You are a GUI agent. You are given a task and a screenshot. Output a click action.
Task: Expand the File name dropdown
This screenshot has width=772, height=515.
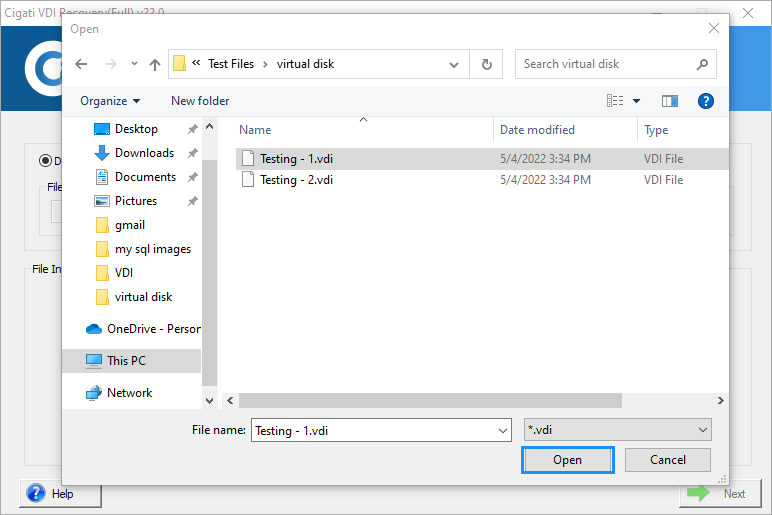coord(503,430)
